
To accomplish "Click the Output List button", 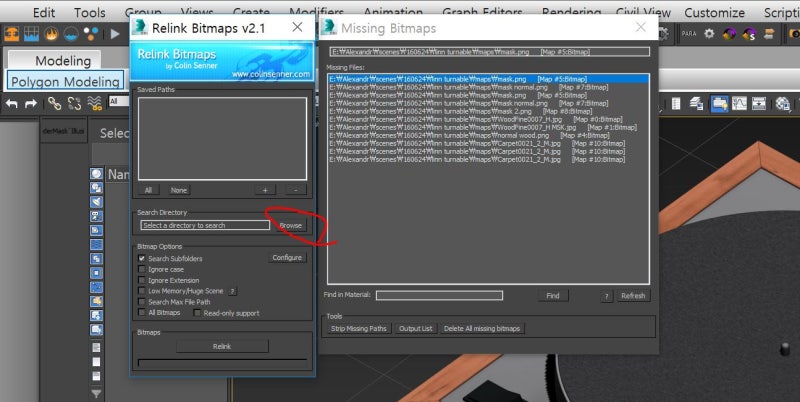I will click(415, 329).
